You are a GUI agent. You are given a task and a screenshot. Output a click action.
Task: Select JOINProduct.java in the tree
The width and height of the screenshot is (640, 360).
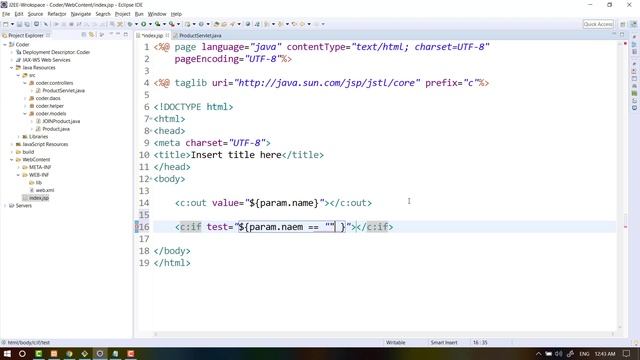[61, 121]
